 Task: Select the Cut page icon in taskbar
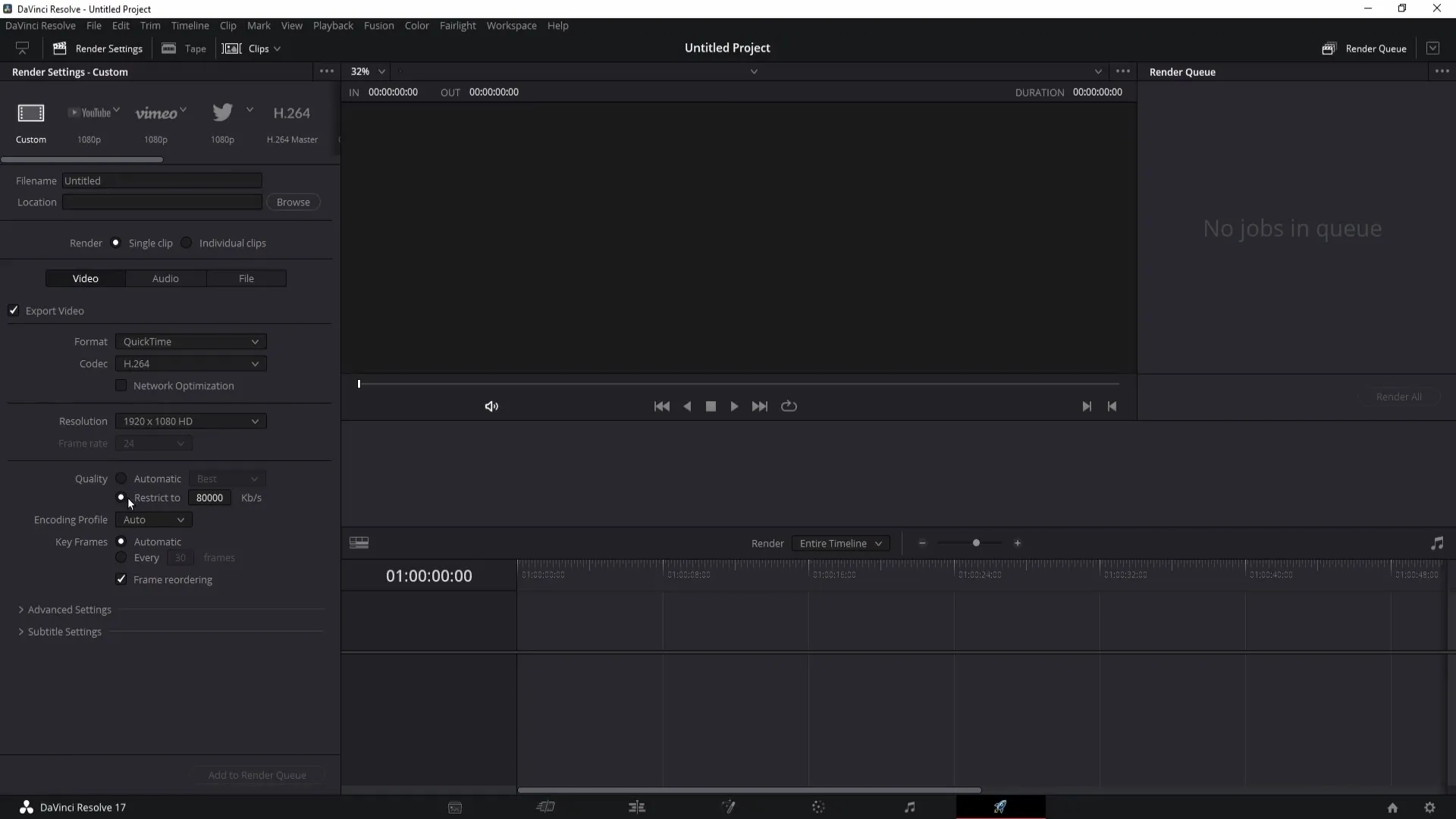(x=546, y=807)
